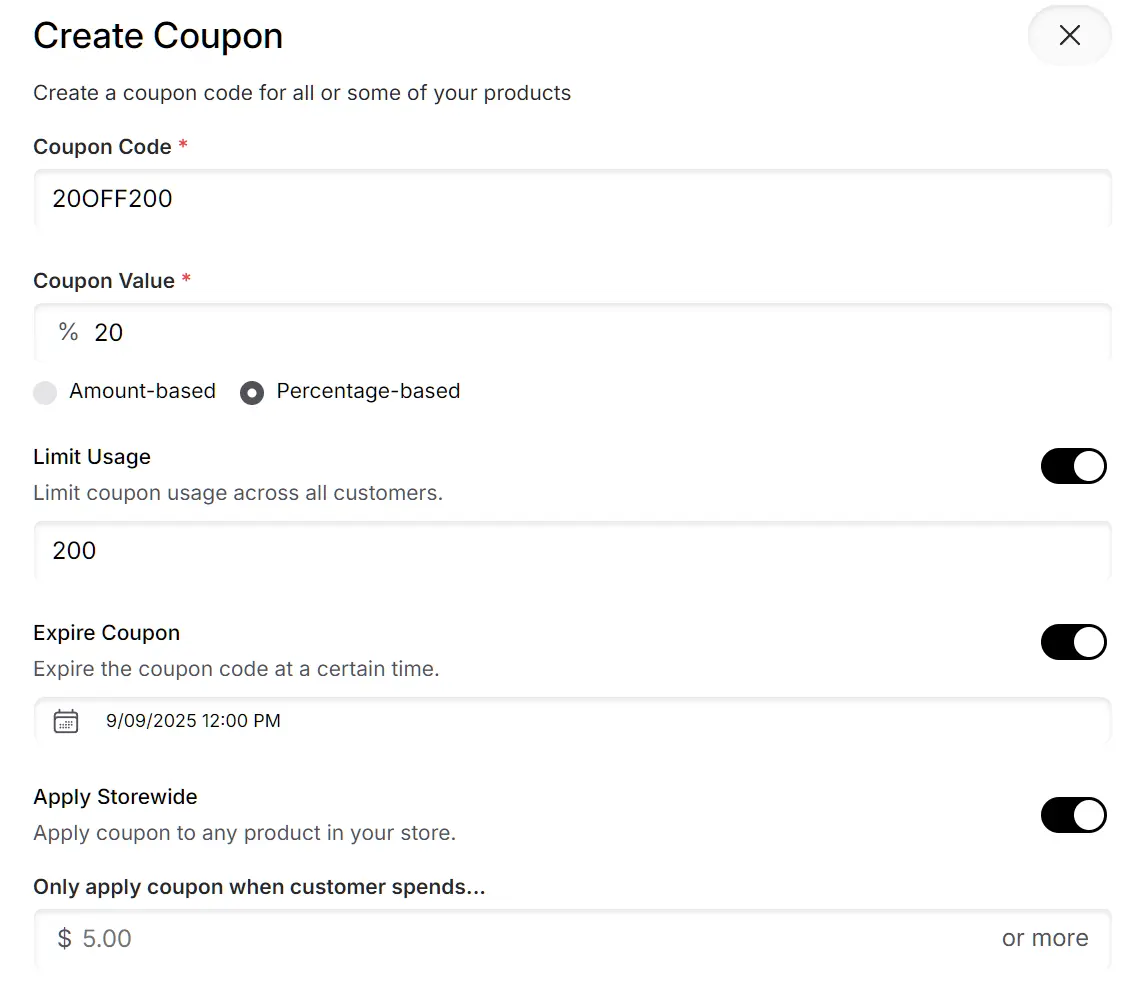Disable the Limit Usage toggle
The width and height of the screenshot is (1143, 996).
click(x=1074, y=466)
